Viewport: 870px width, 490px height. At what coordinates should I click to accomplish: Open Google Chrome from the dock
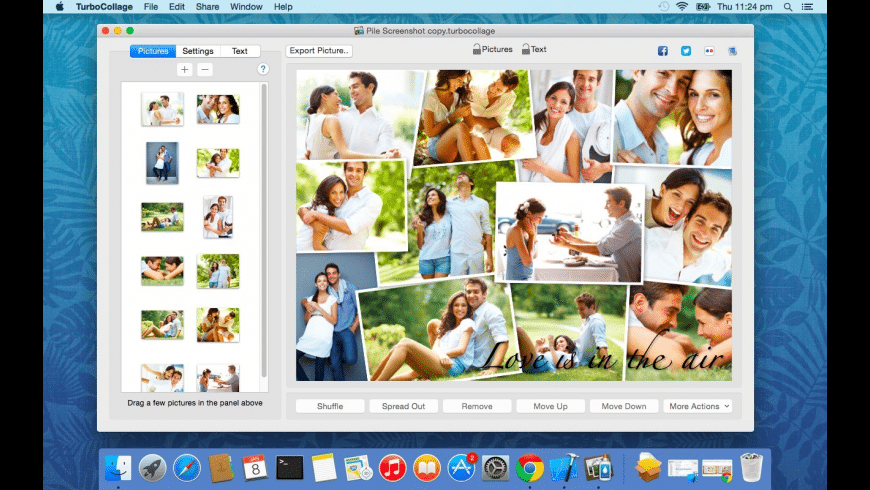click(530, 467)
